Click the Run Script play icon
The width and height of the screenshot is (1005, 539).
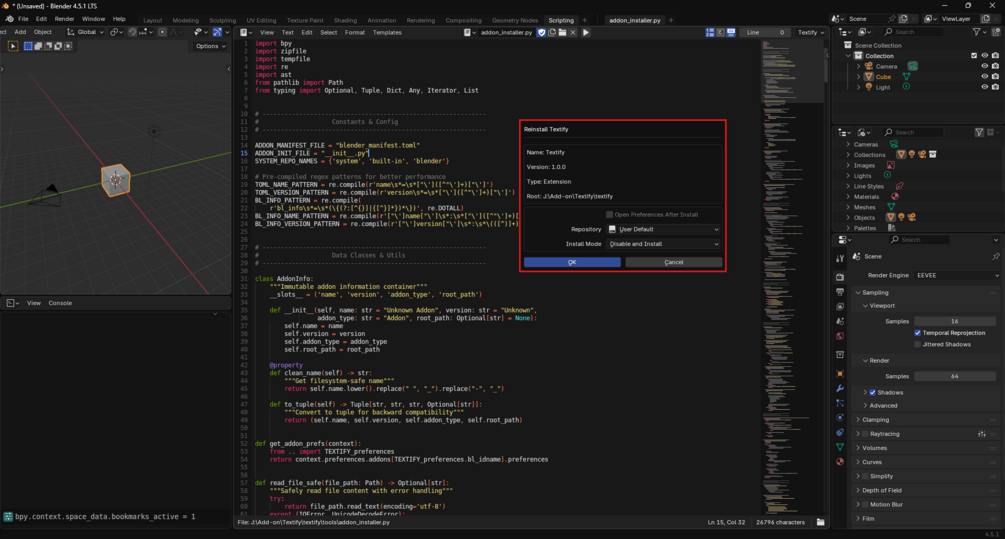(x=585, y=32)
